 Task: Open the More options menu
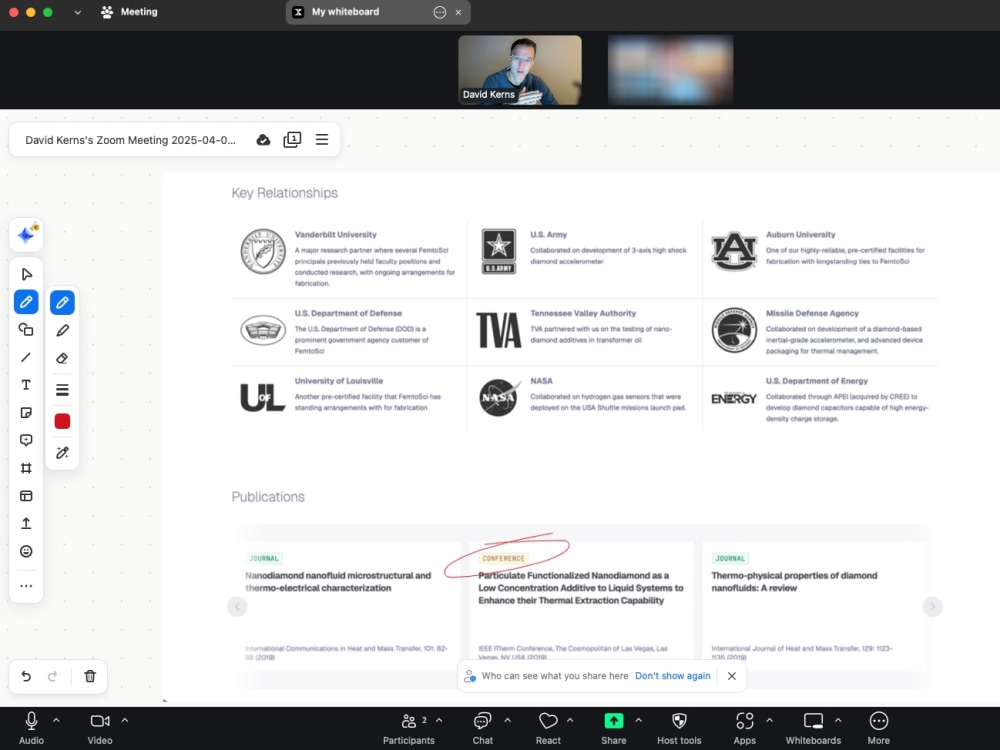pyautogui.click(x=878, y=728)
